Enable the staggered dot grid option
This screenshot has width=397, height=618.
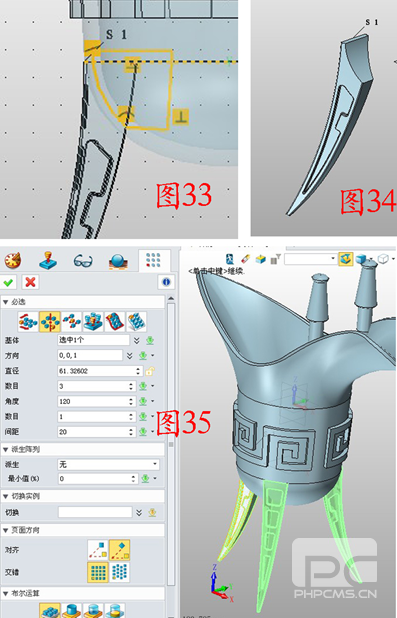119,572
